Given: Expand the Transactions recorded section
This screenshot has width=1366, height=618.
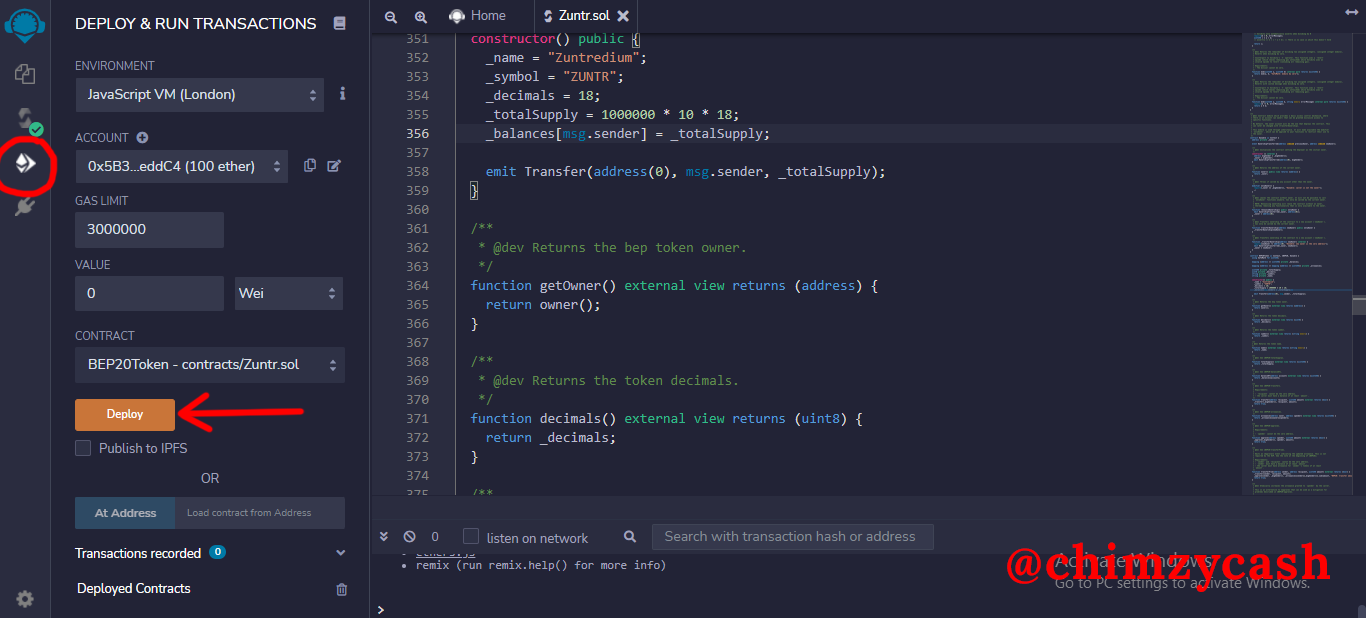Looking at the screenshot, I should point(341,553).
